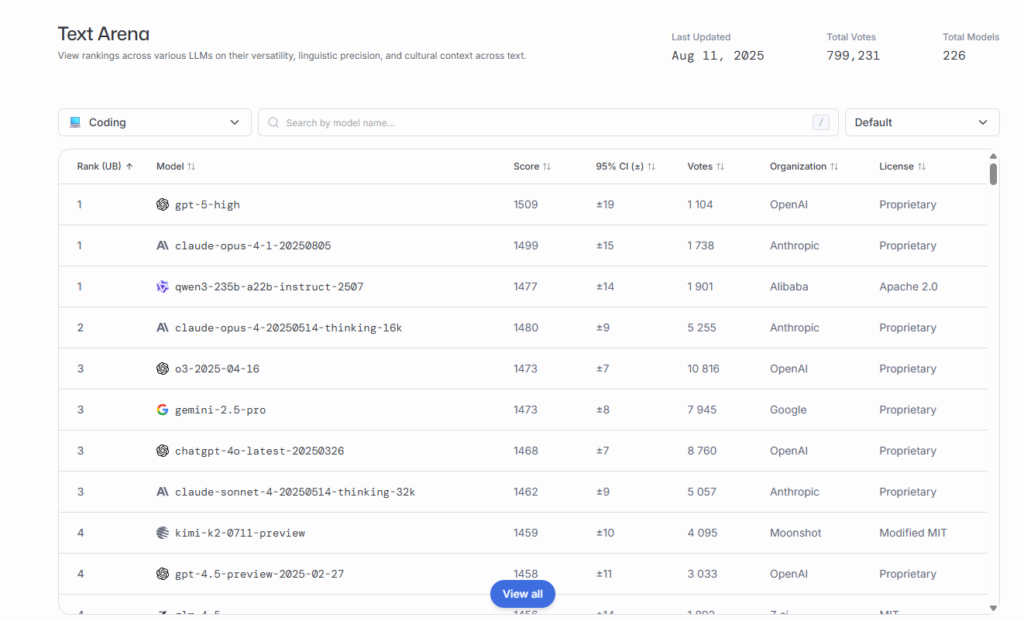Click the score 1509 cell

(526, 204)
